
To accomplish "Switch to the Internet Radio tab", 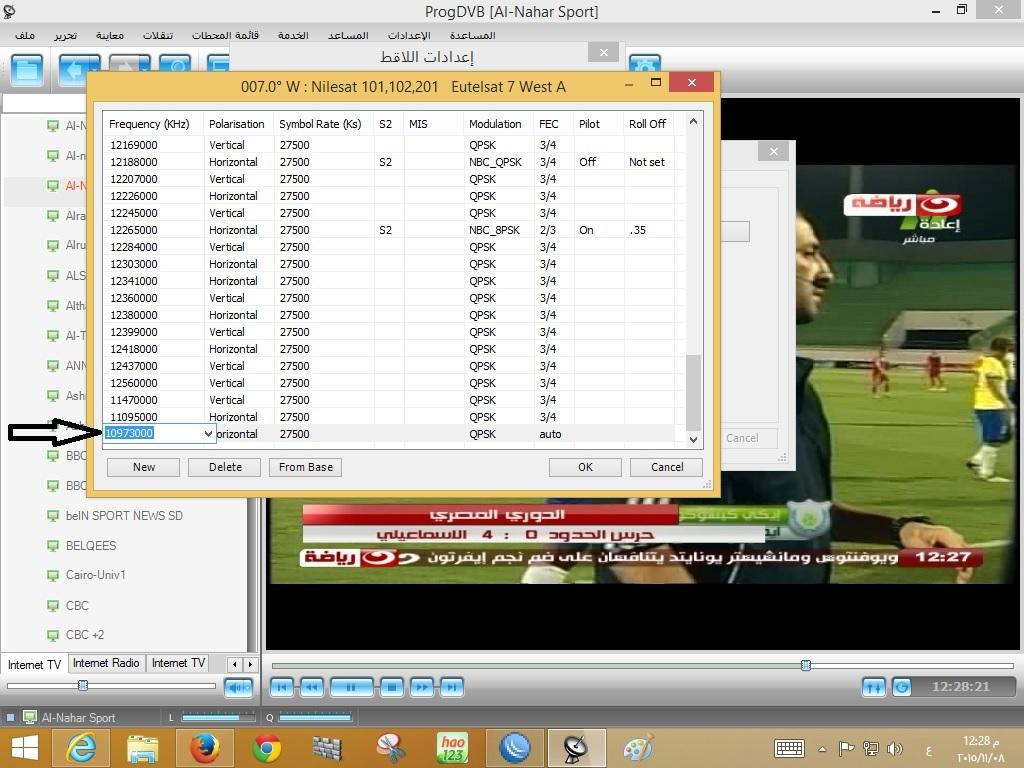I will point(106,663).
